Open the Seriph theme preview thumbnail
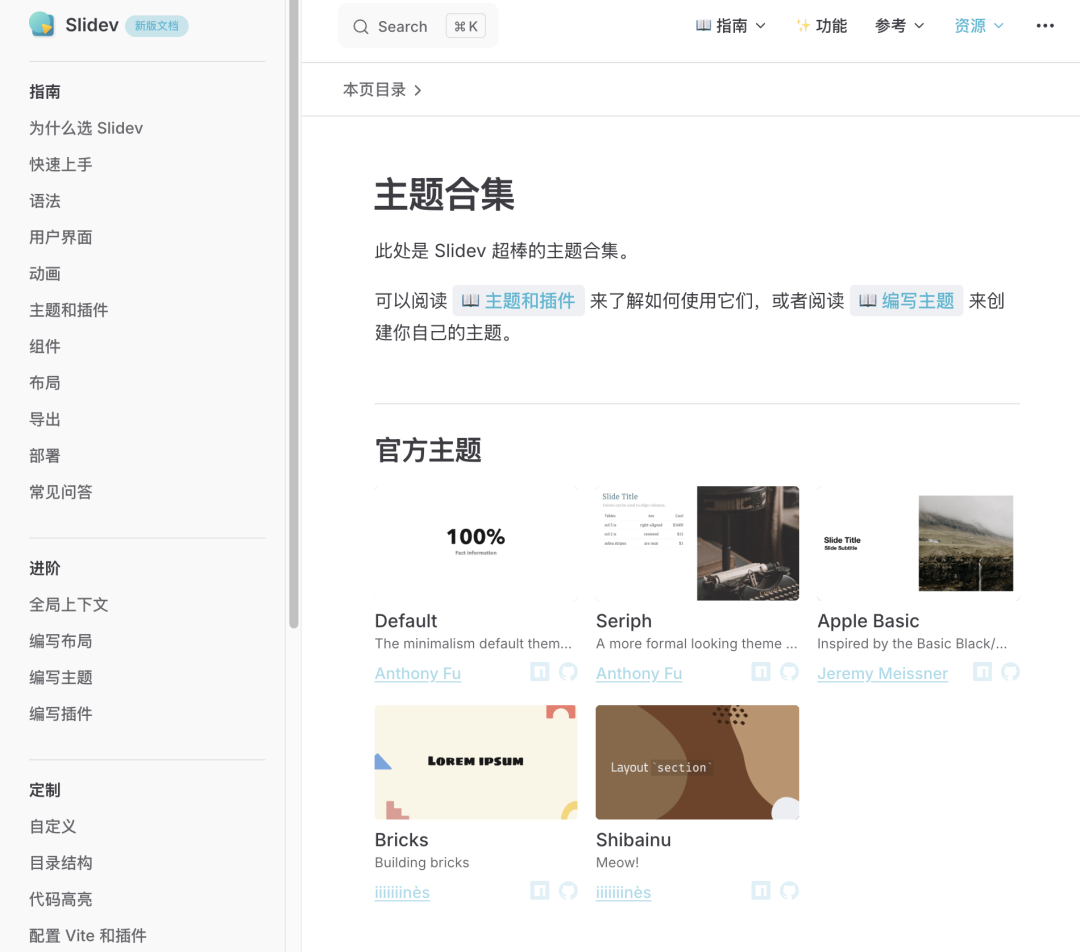 [x=697, y=544]
